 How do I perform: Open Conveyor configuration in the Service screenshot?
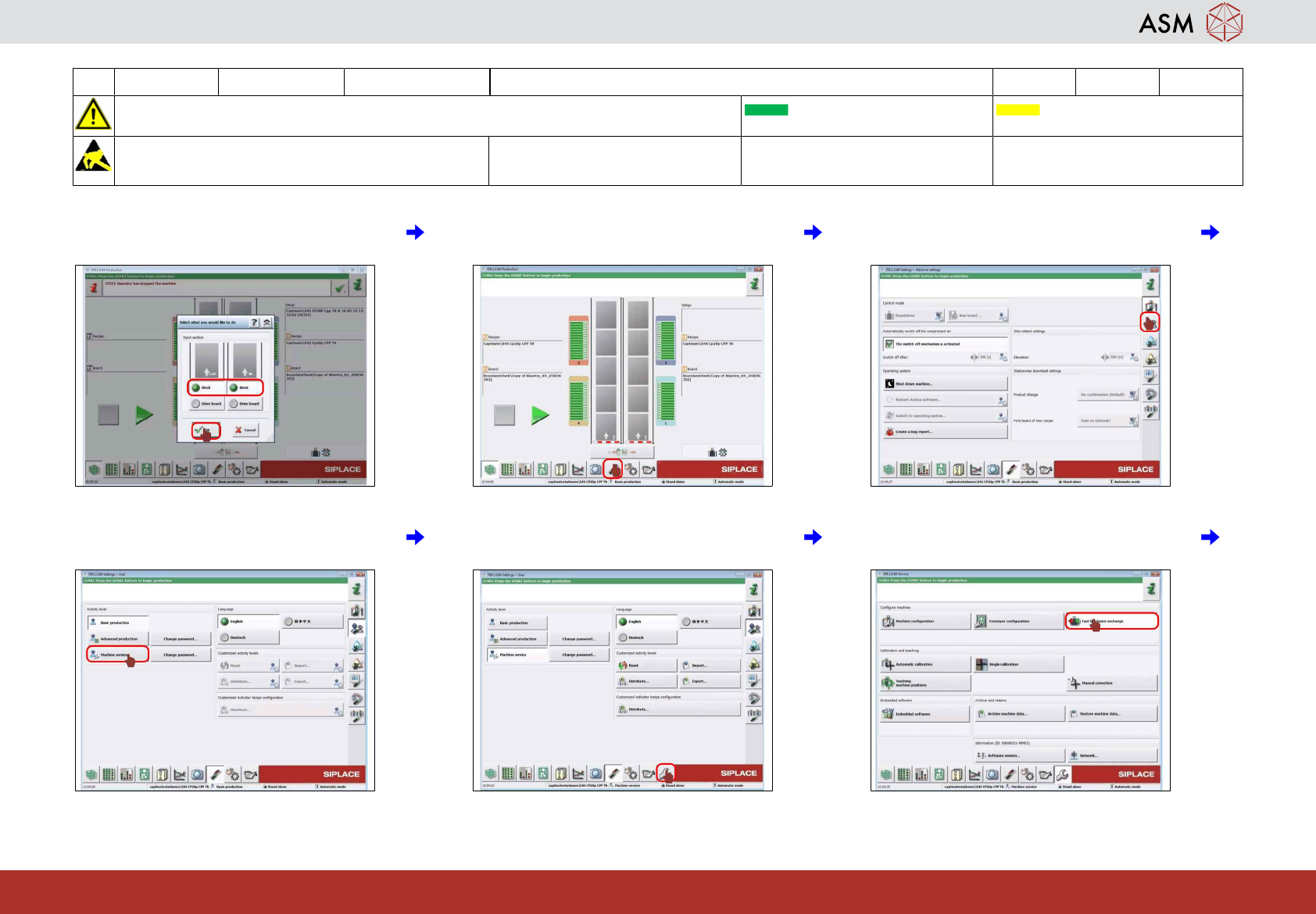click(1019, 621)
